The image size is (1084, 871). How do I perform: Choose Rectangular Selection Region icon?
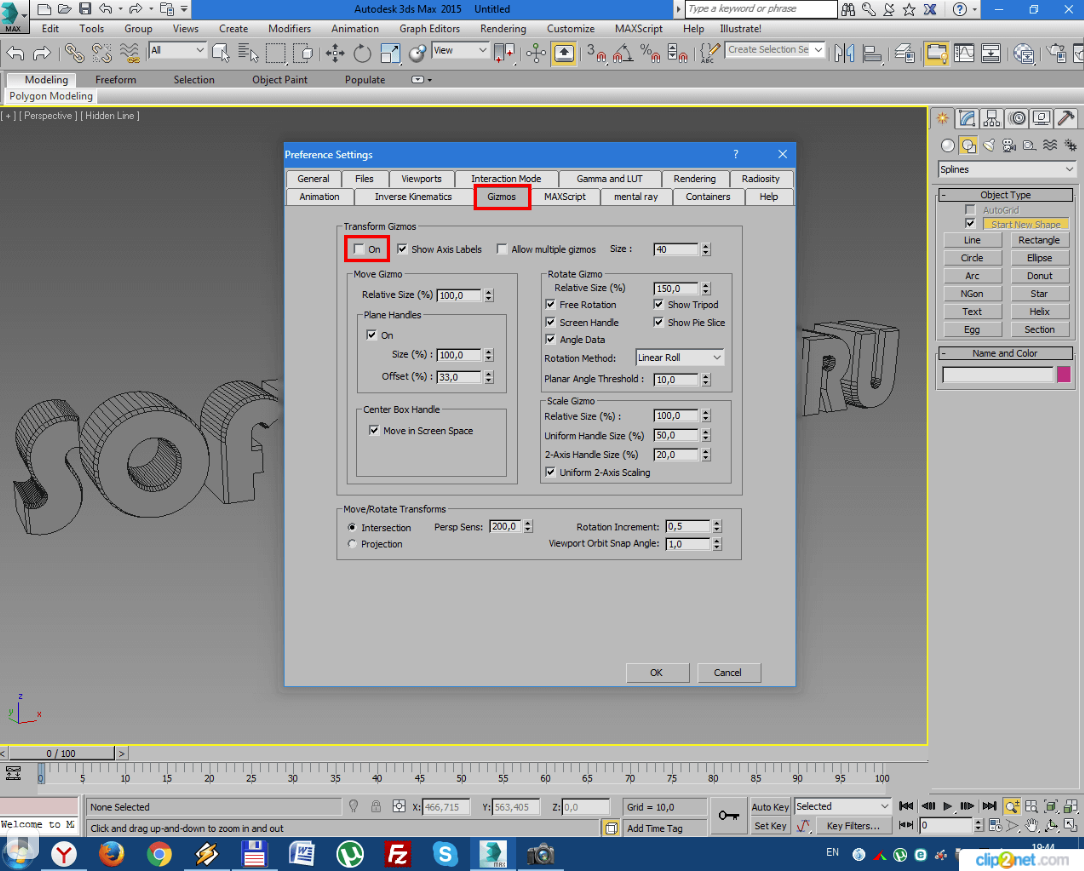click(276, 53)
